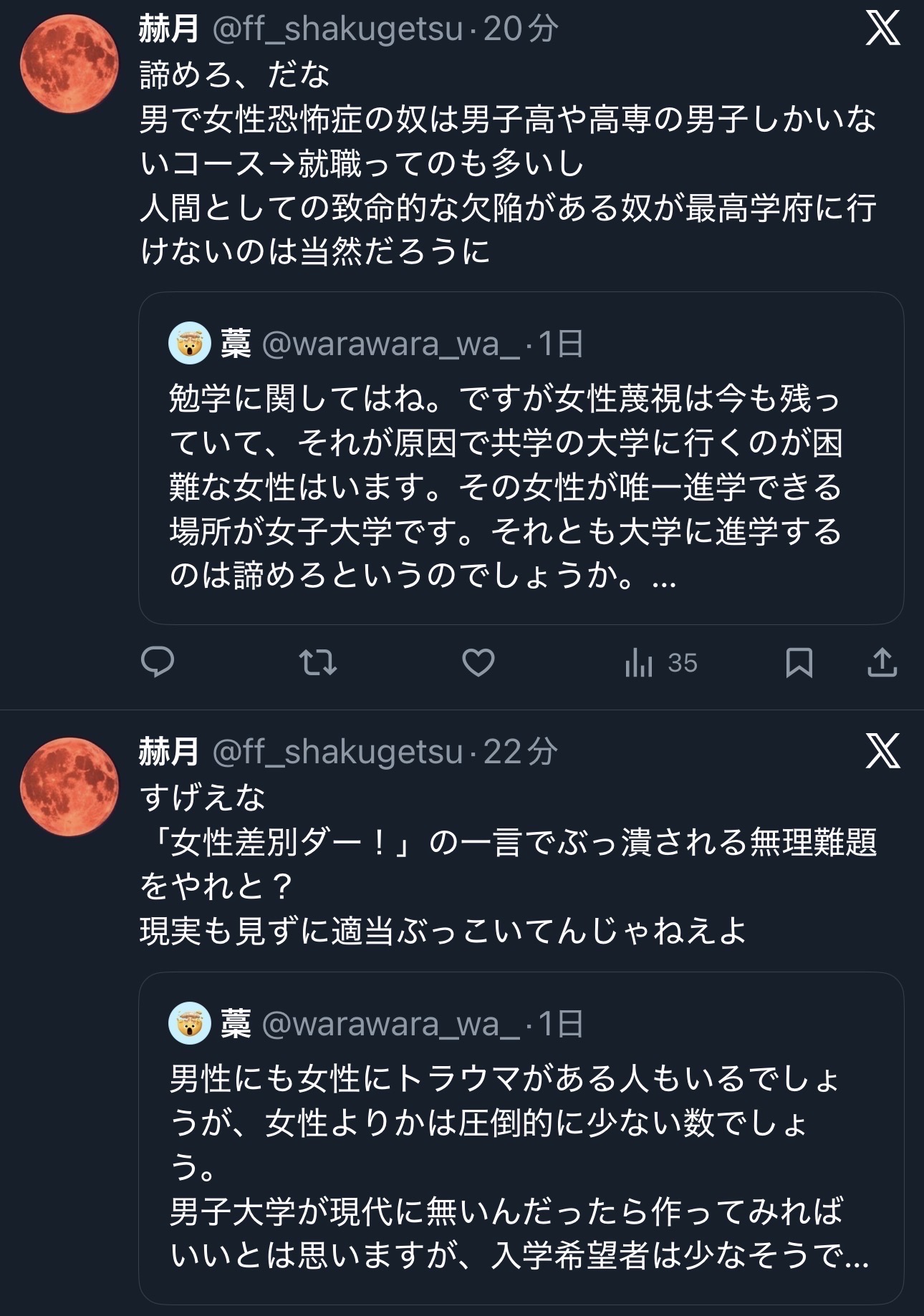Click the reply icon on first post
The image size is (924, 1316).
click(158, 662)
